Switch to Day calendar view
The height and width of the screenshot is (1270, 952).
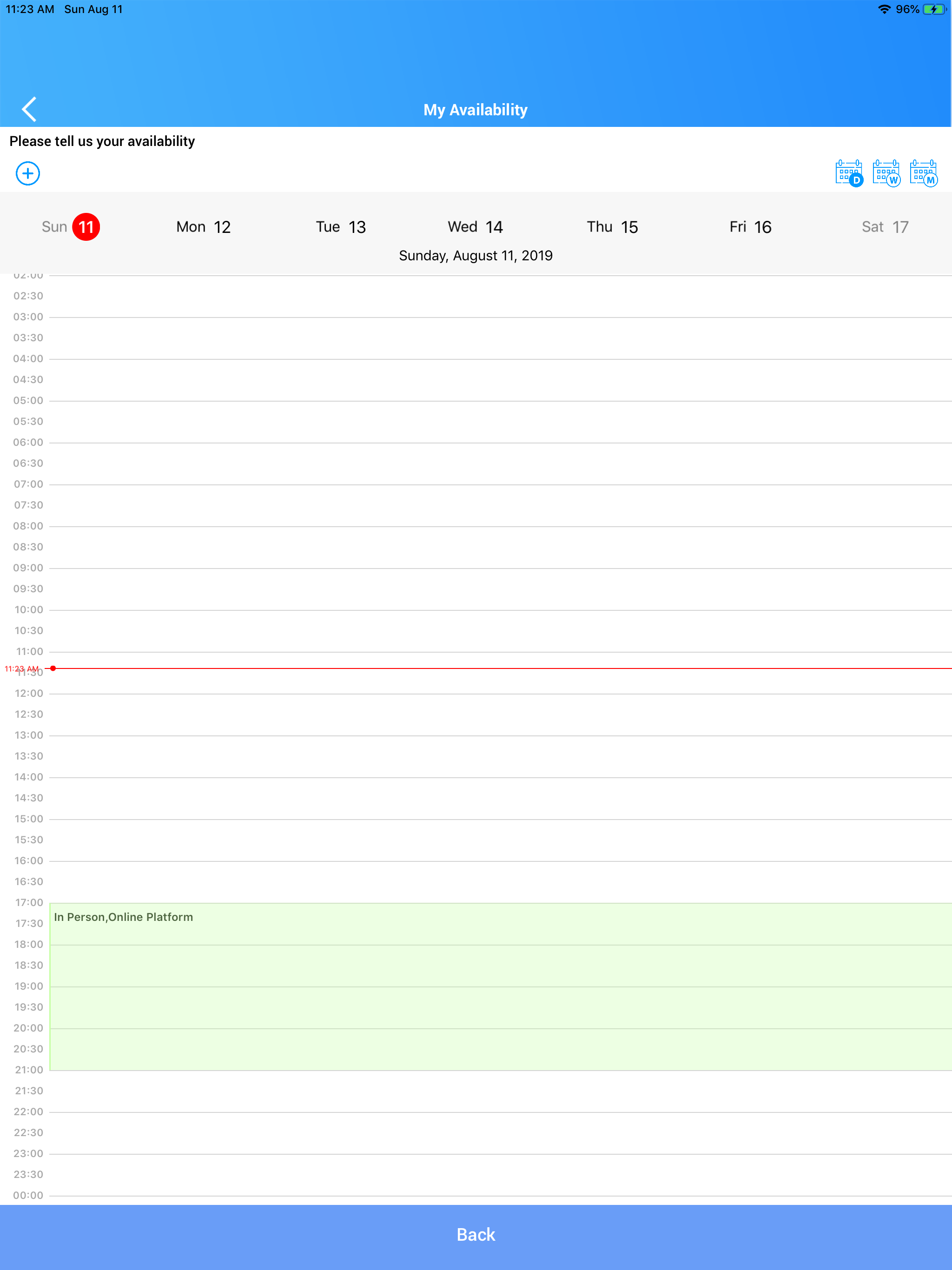849,173
